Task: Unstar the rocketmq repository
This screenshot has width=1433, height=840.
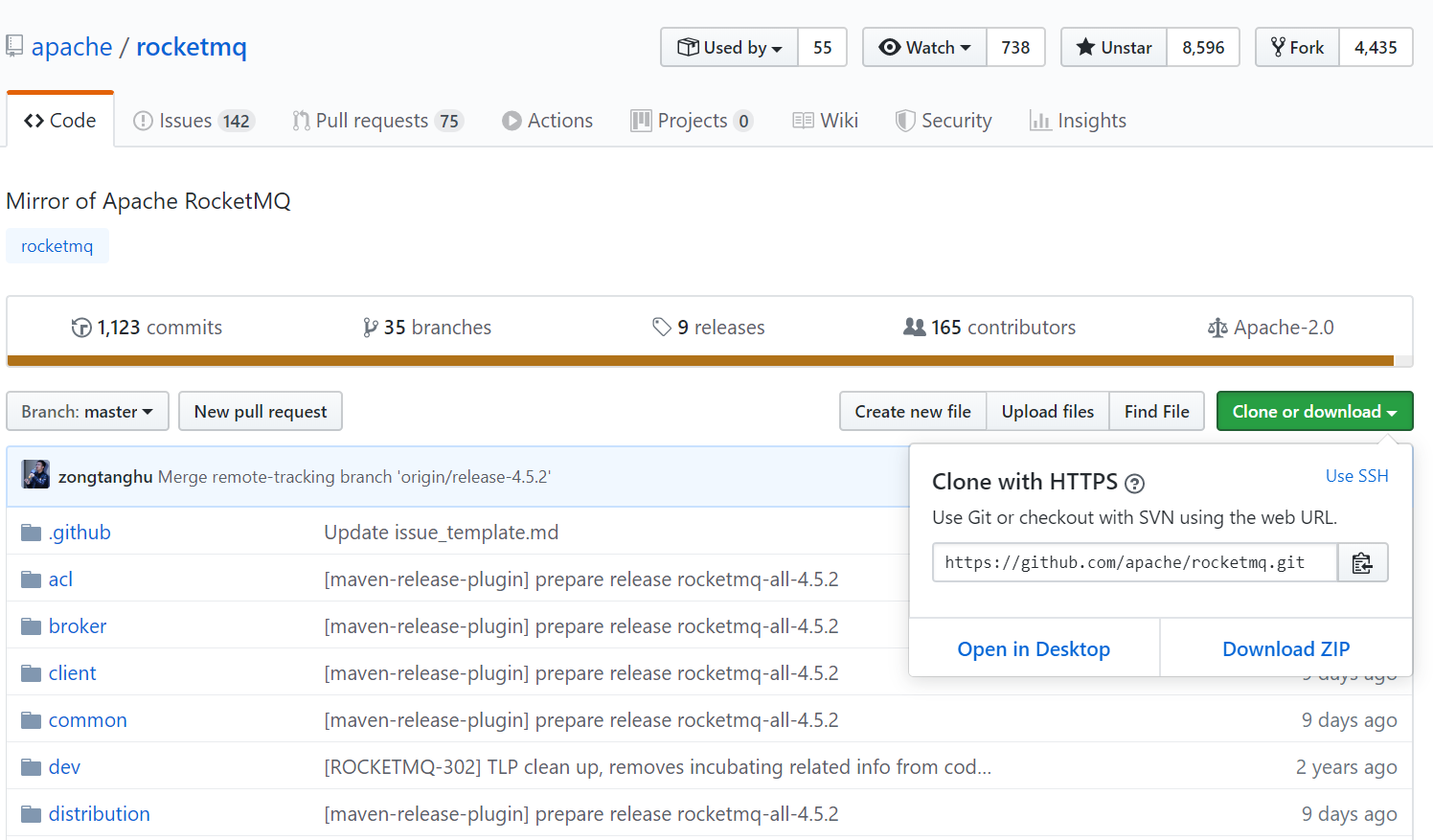Action: tap(1114, 47)
